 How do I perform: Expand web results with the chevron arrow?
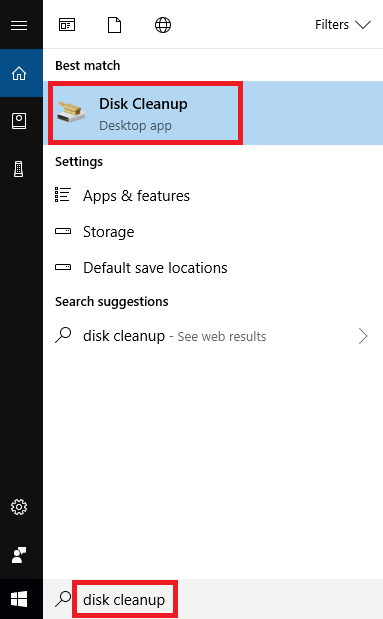[x=363, y=336]
